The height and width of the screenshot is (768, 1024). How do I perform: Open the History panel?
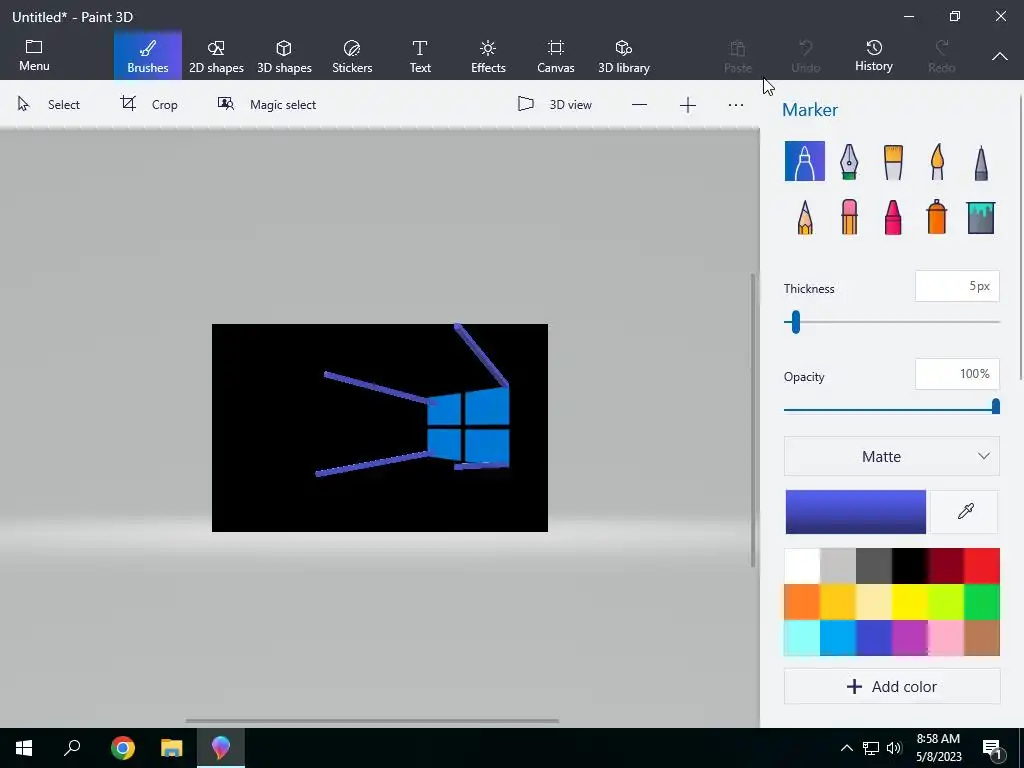pos(874,56)
